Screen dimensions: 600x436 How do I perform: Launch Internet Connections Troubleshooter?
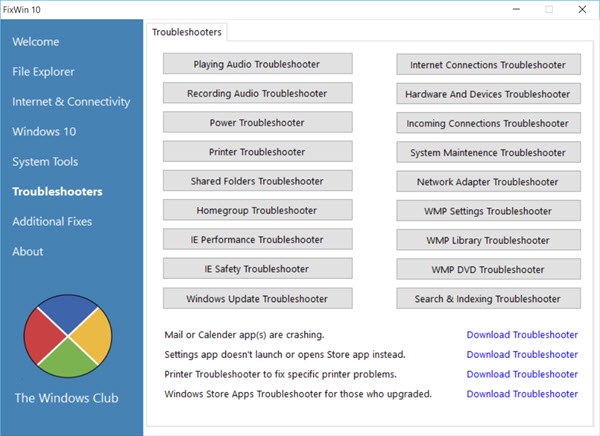(488, 65)
